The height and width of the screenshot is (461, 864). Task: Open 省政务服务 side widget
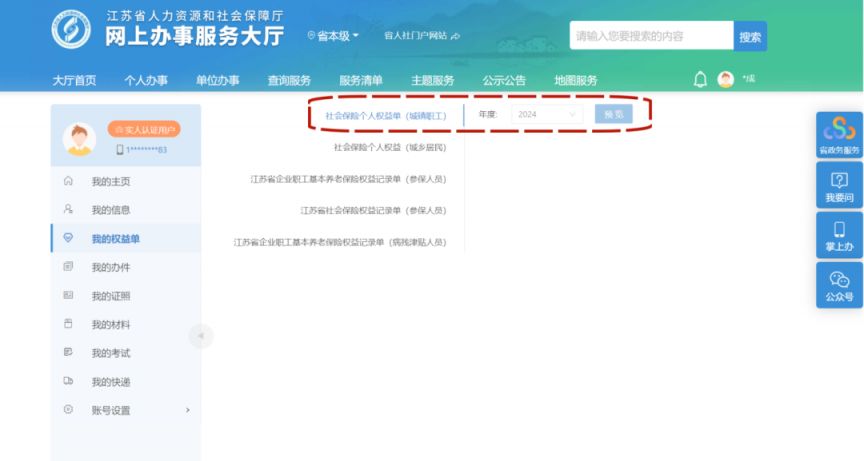(839, 136)
